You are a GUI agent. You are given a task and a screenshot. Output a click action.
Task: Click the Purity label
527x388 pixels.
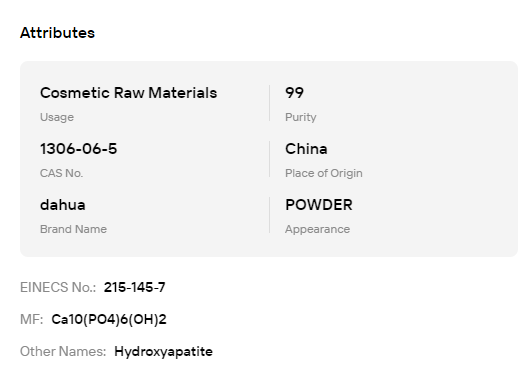click(x=300, y=117)
